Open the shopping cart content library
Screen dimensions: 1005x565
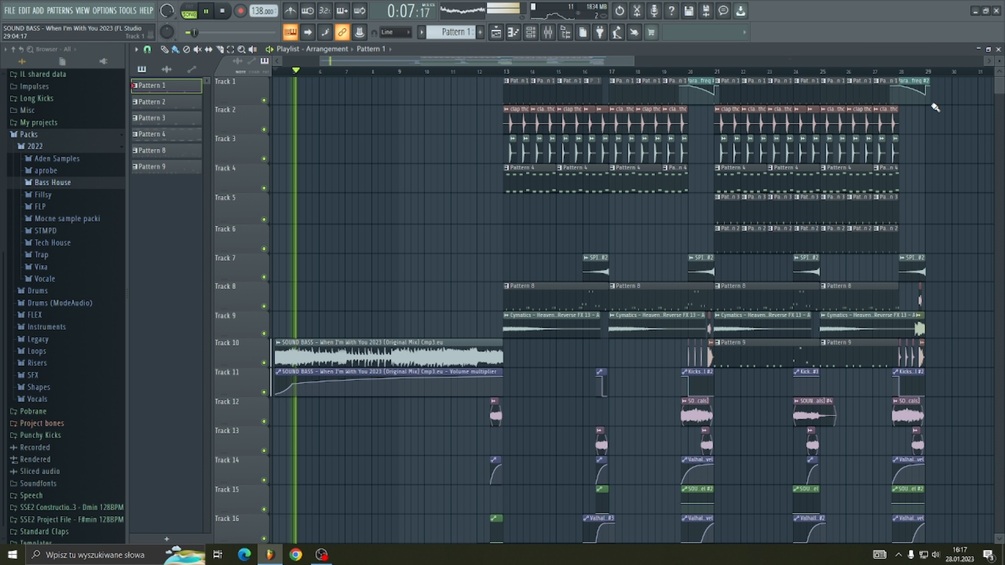tap(651, 32)
